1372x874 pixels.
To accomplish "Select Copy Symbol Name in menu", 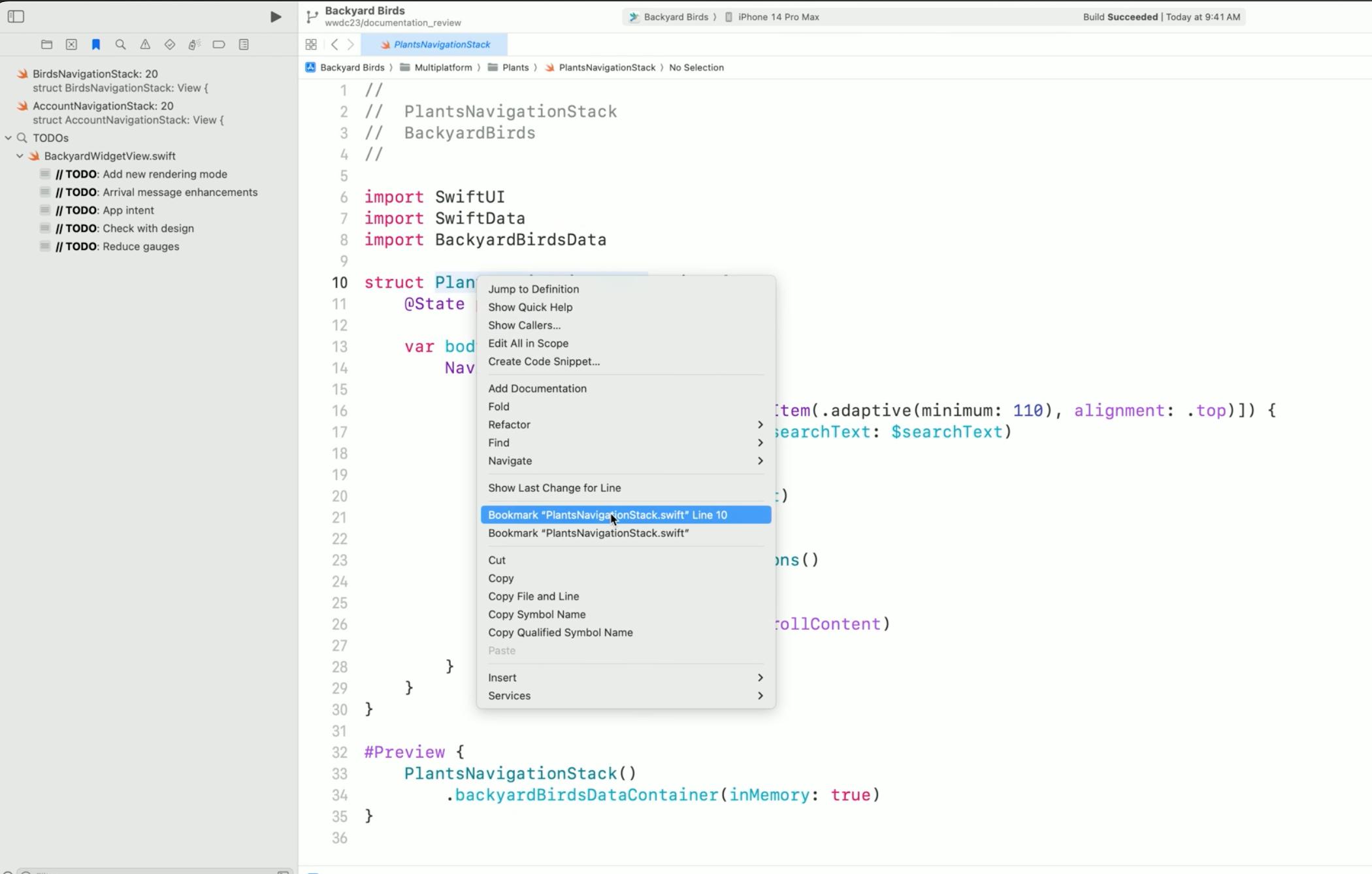I will 536,614.
